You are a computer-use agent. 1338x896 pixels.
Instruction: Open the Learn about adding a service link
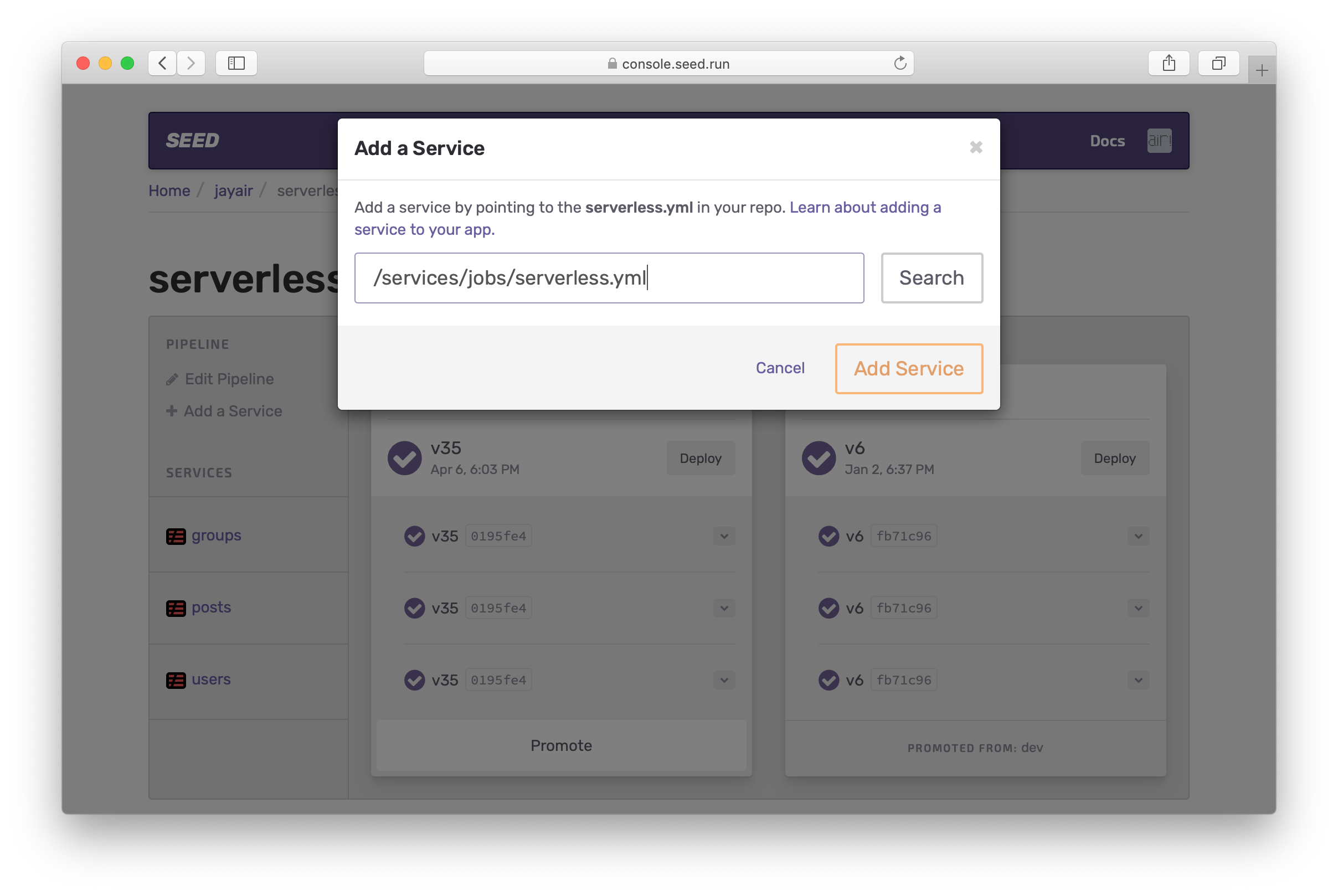point(864,208)
